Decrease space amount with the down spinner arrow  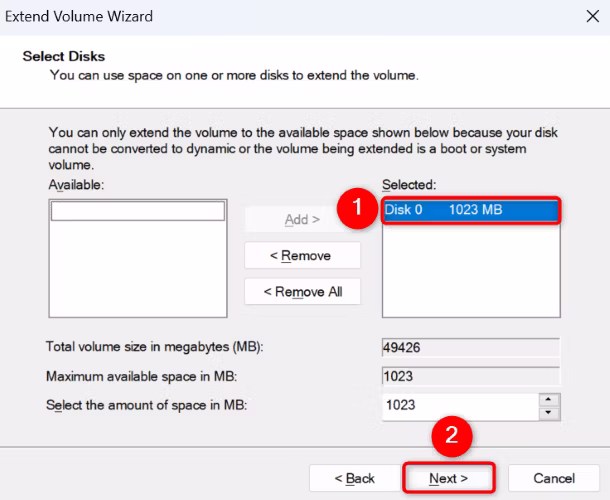click(549, 413)
